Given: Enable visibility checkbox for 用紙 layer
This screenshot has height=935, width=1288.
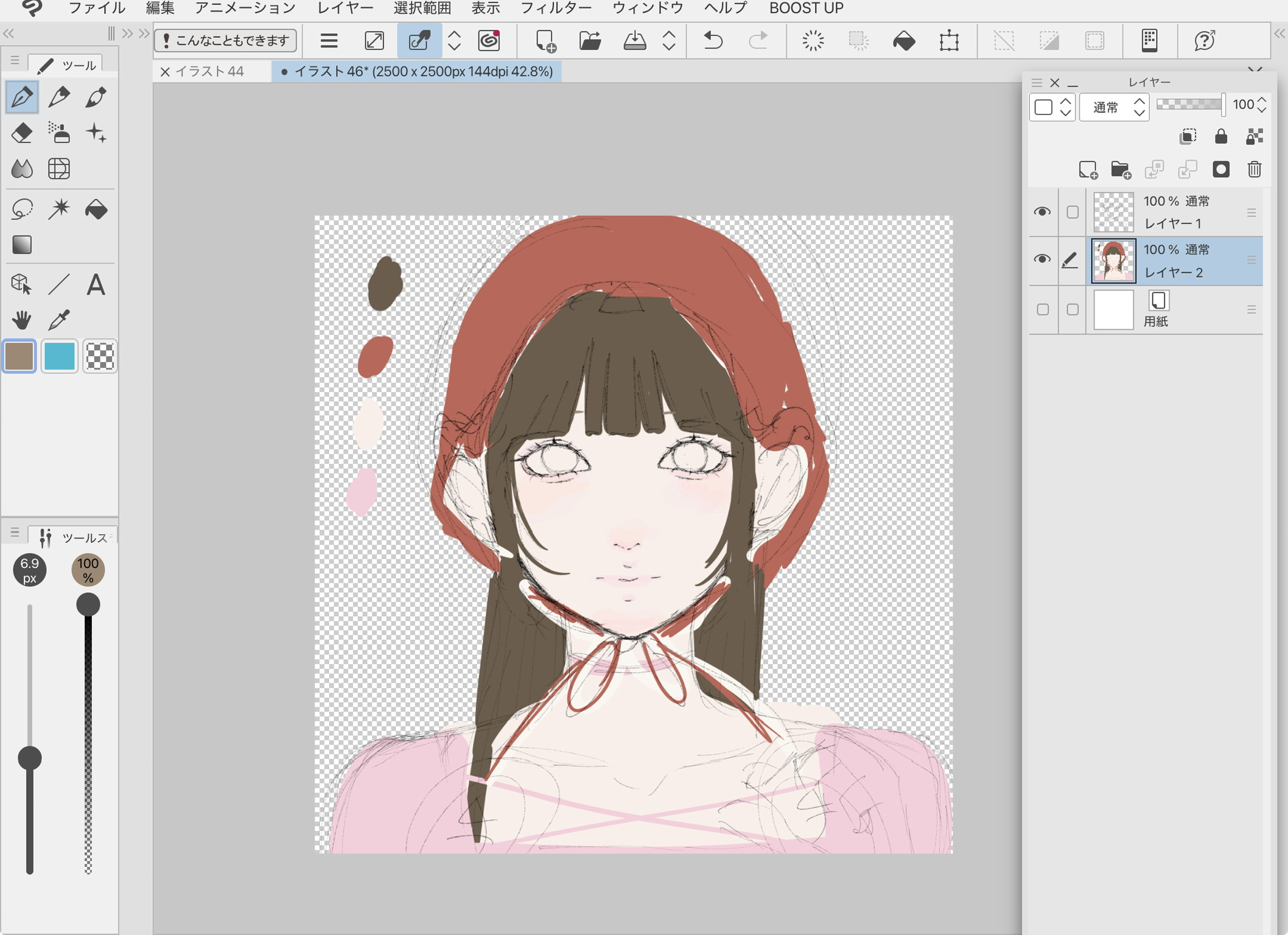Looking at the screenshot, I should point(1043,310).
